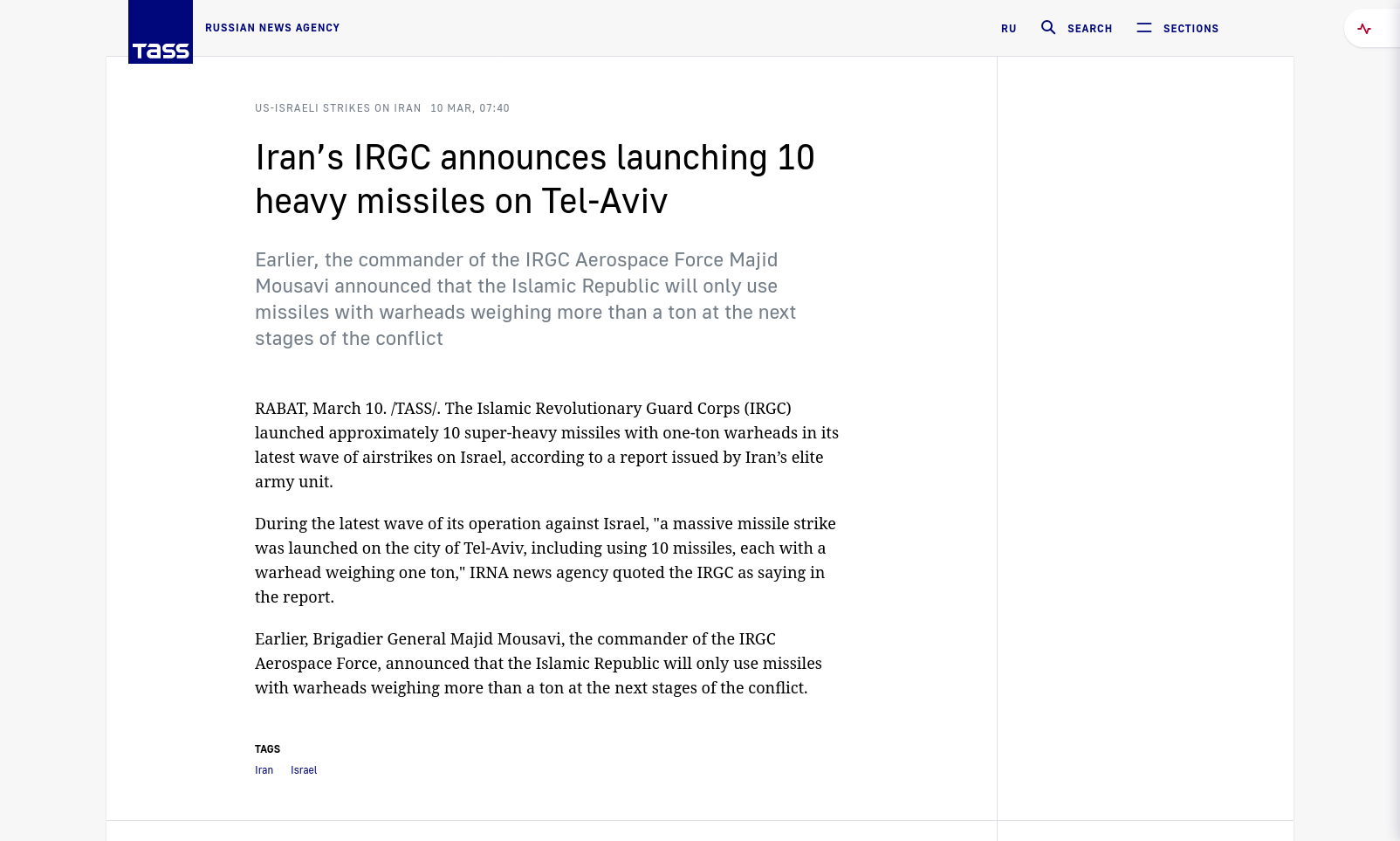This screenshot has height=841, width=1400.
Task: Open the Sections hamburger menu icon
Action: click(x=1144, y=28)
